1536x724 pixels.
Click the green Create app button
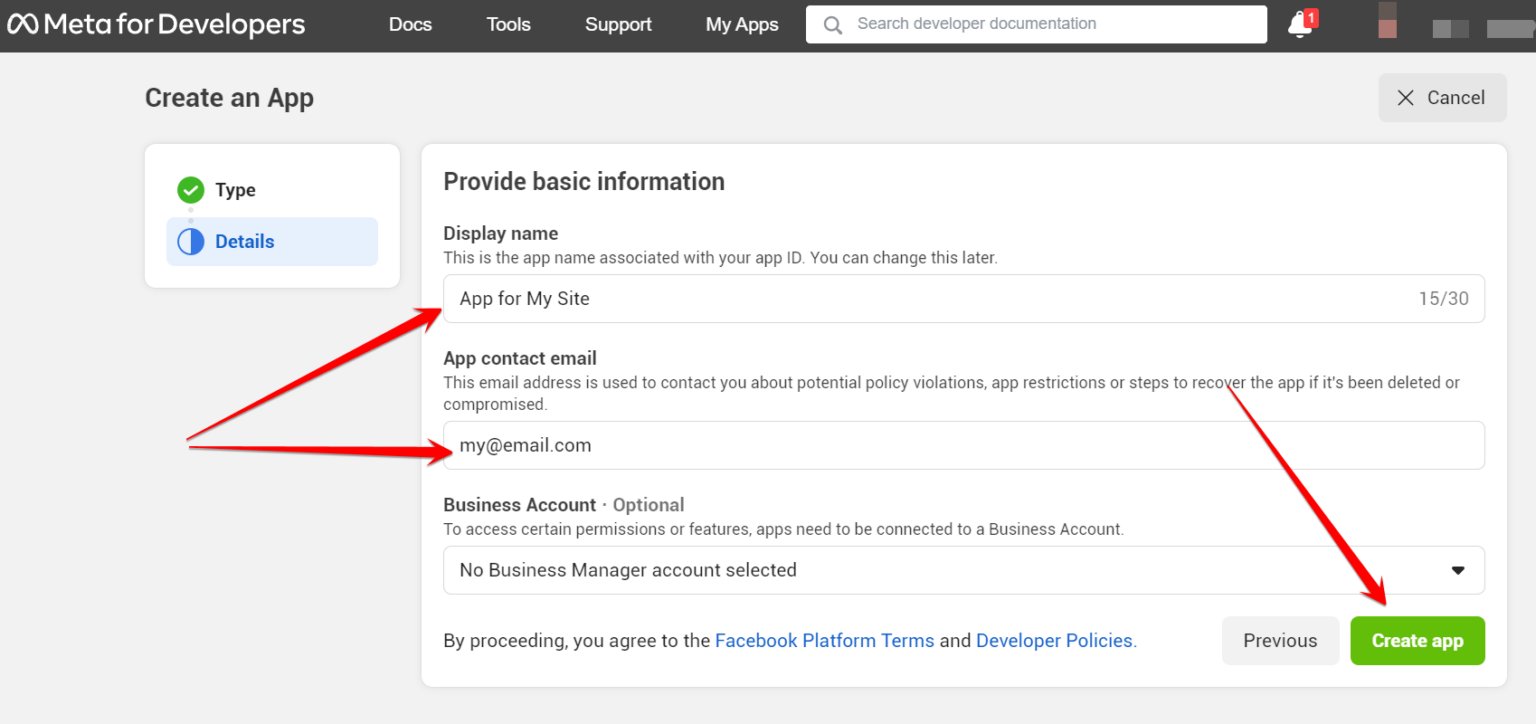[x=1417, y=641]
